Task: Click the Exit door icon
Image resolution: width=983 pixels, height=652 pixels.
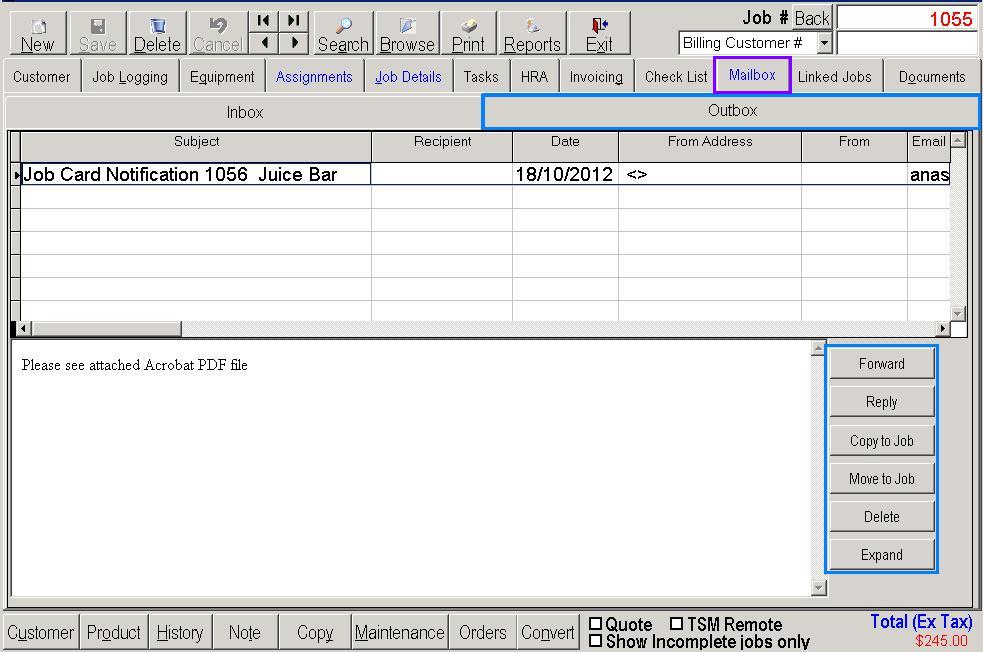Action: pyautogui.click(x=599, y=27)
